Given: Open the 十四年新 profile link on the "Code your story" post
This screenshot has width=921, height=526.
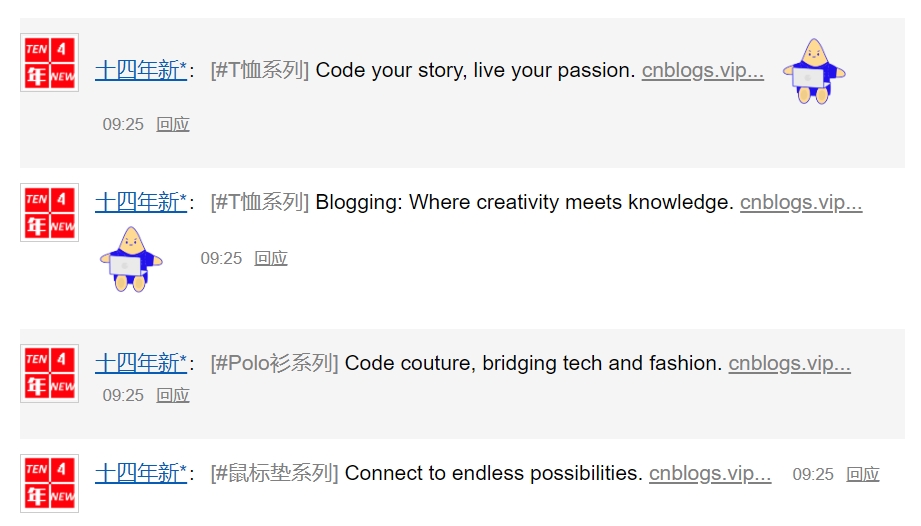Looking at the screenshot, I should point(141,70).
